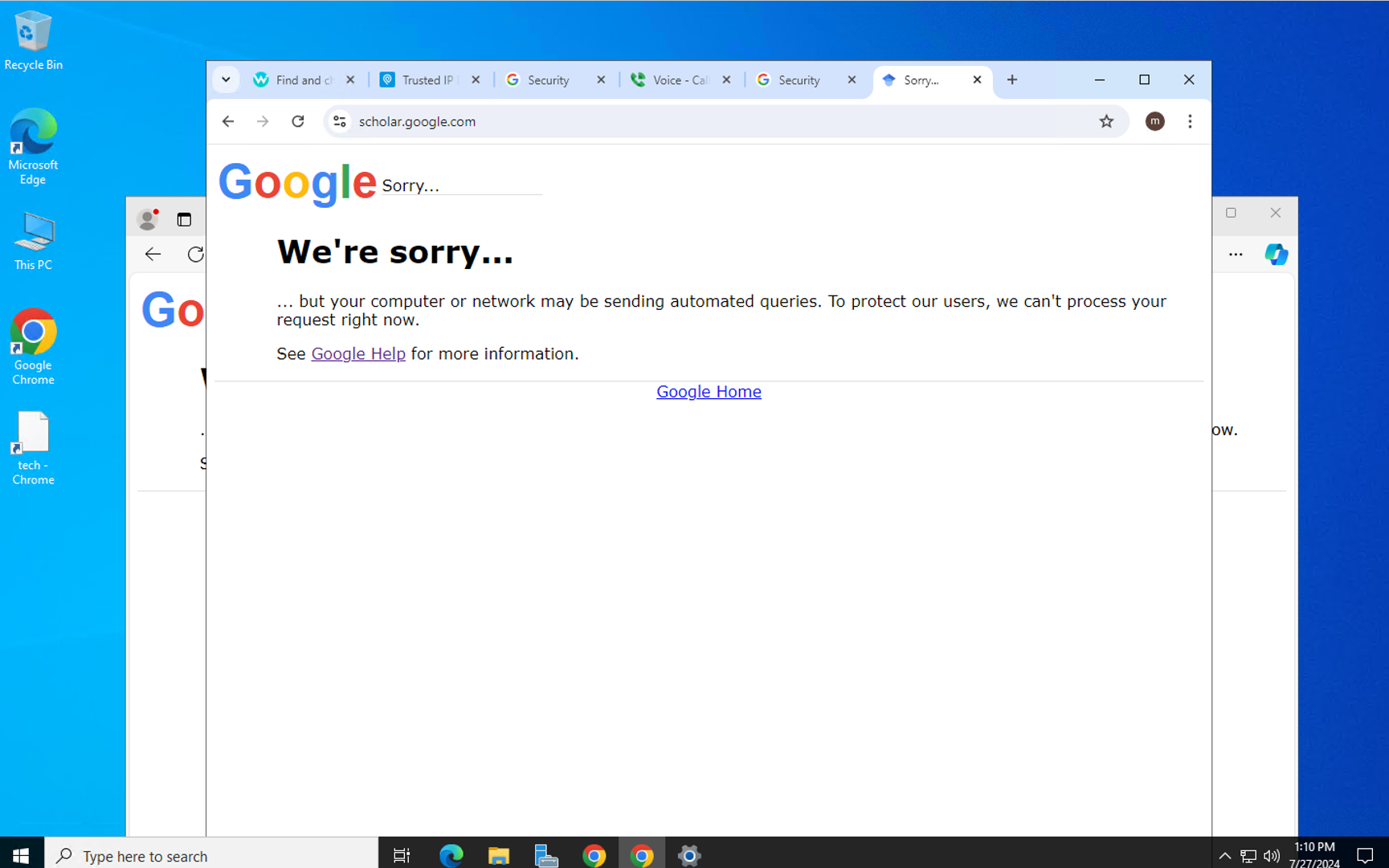Viewport: 1389px width, 868px height.
Task: Expand the Chrome tab search dropdown
Action: click(x=226, y=79)
